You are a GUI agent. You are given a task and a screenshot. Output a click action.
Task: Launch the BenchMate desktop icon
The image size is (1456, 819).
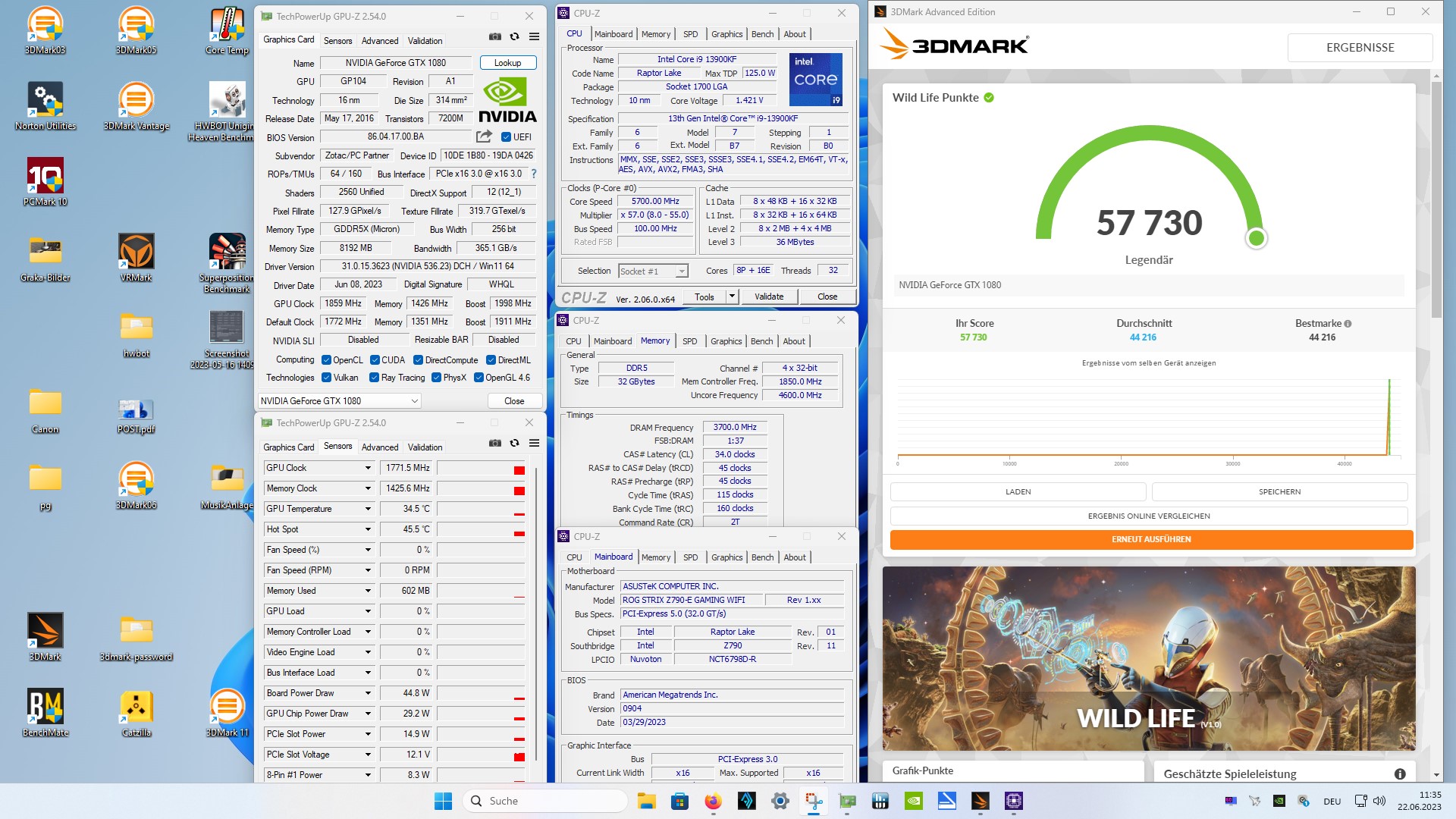click(45, 713)
